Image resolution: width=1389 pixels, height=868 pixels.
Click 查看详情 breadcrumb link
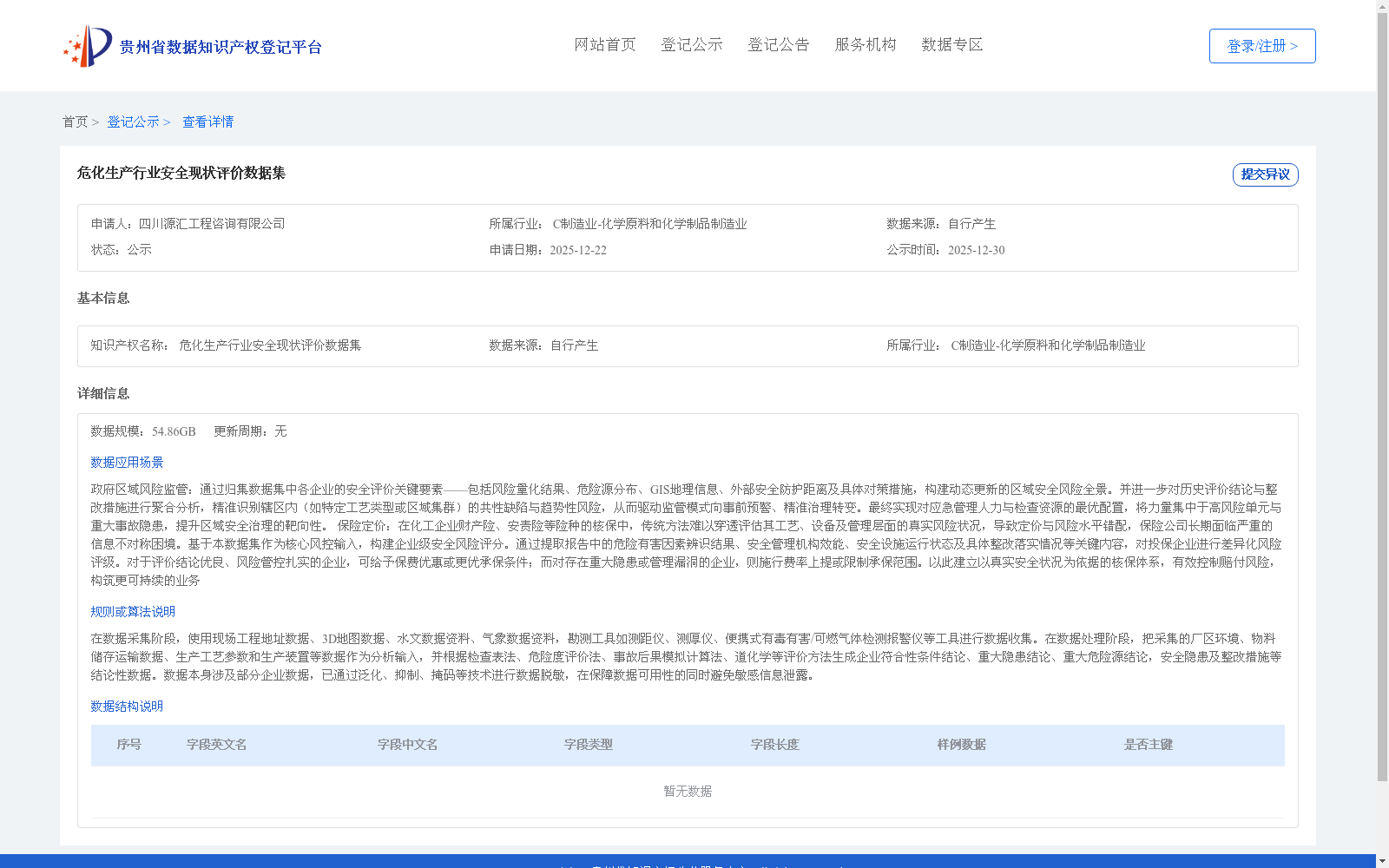207,122
